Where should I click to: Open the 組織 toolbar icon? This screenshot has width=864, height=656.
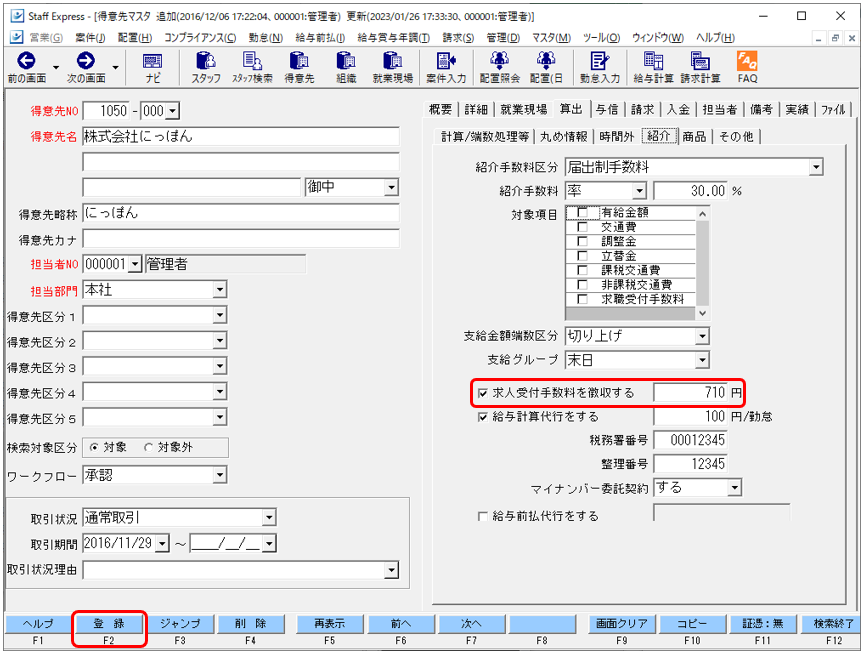point(346,61)
